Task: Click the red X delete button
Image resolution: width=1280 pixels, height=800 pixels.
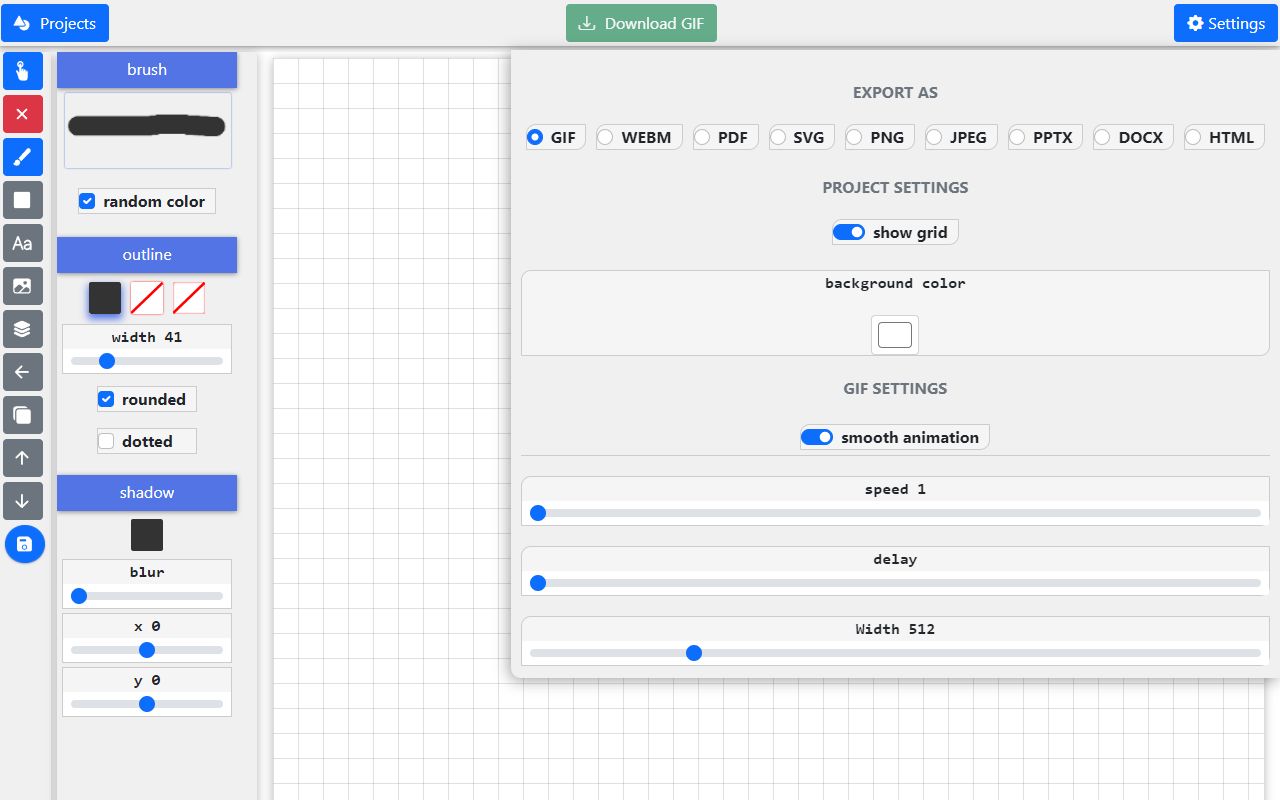Action: coord(22,114)
